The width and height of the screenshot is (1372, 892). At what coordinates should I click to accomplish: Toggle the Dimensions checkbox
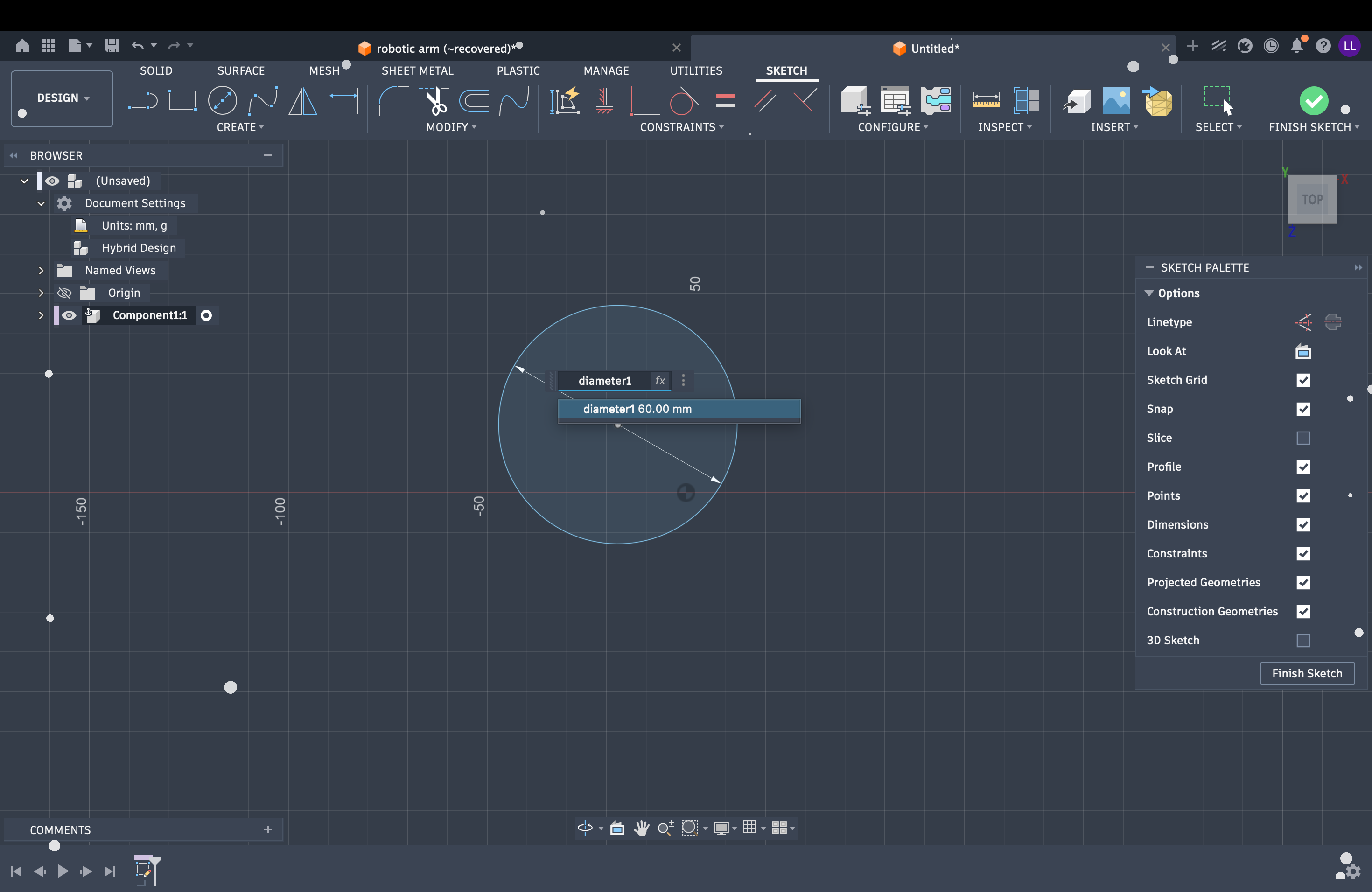pyautogui.click(x=1303, y=524)
